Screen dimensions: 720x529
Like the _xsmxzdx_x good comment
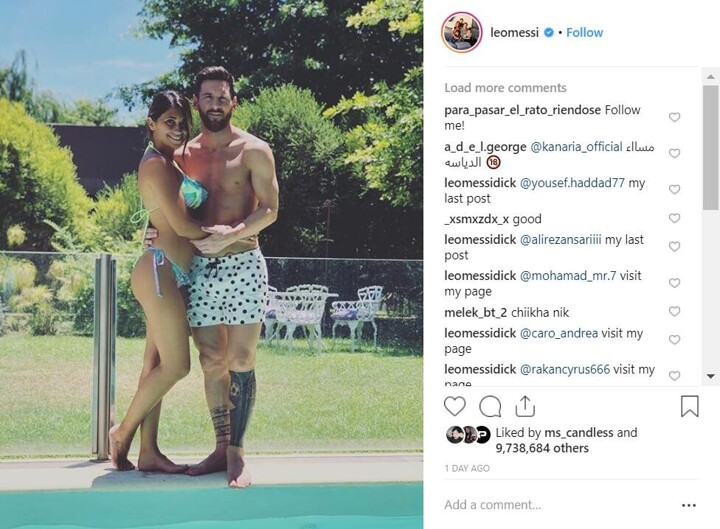pyautogui.click(x=674, y=218)
